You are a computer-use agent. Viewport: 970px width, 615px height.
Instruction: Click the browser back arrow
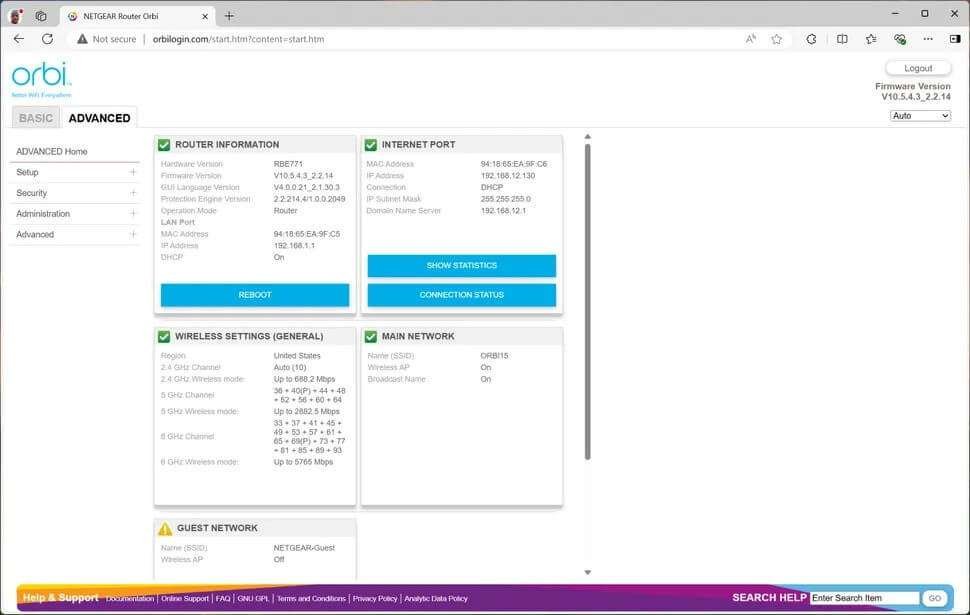[19, 39]
